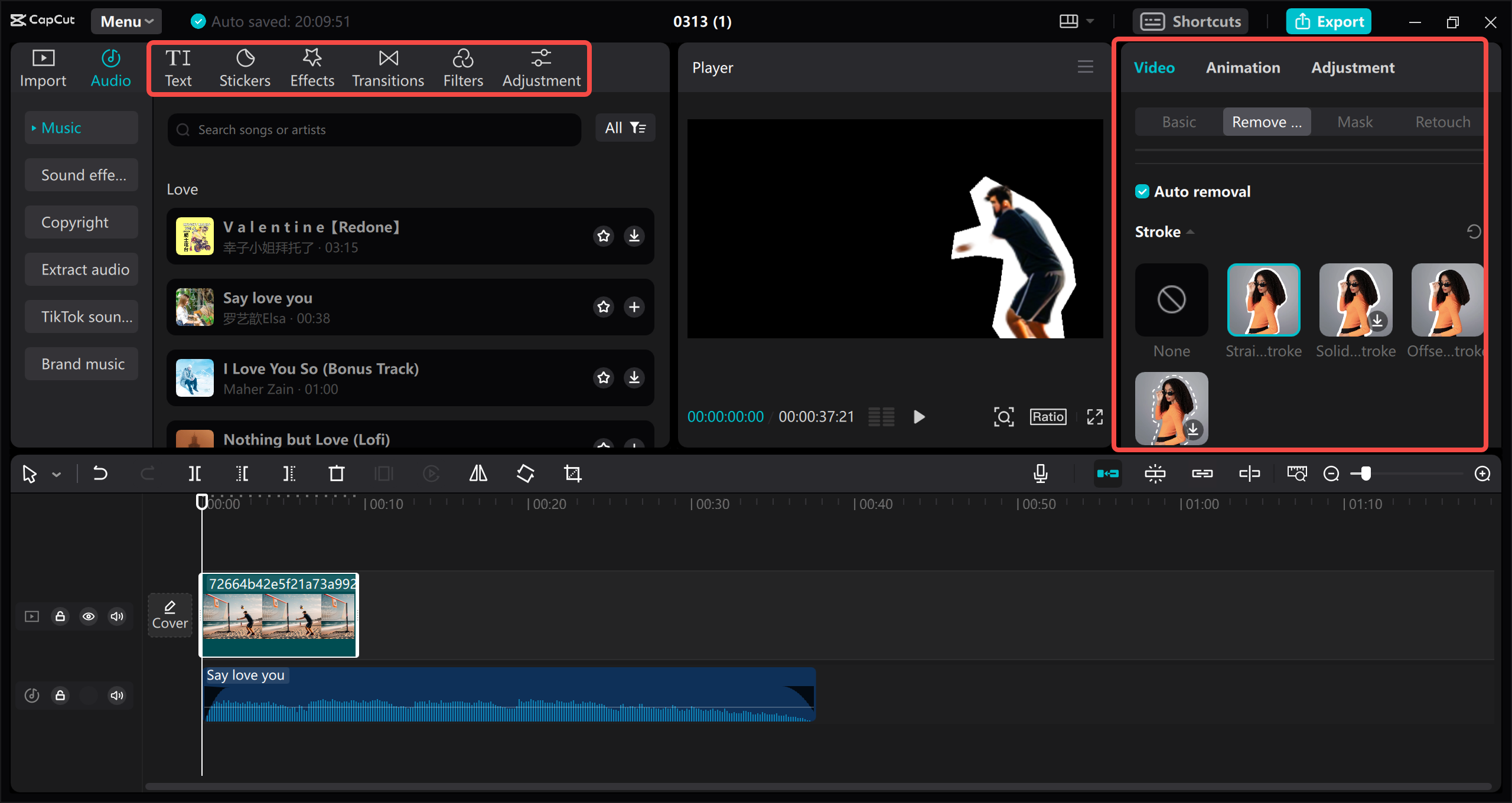1512x803 pixels.
Task: Hide the video track with the eye icon
Action: (x=89, y=616)
